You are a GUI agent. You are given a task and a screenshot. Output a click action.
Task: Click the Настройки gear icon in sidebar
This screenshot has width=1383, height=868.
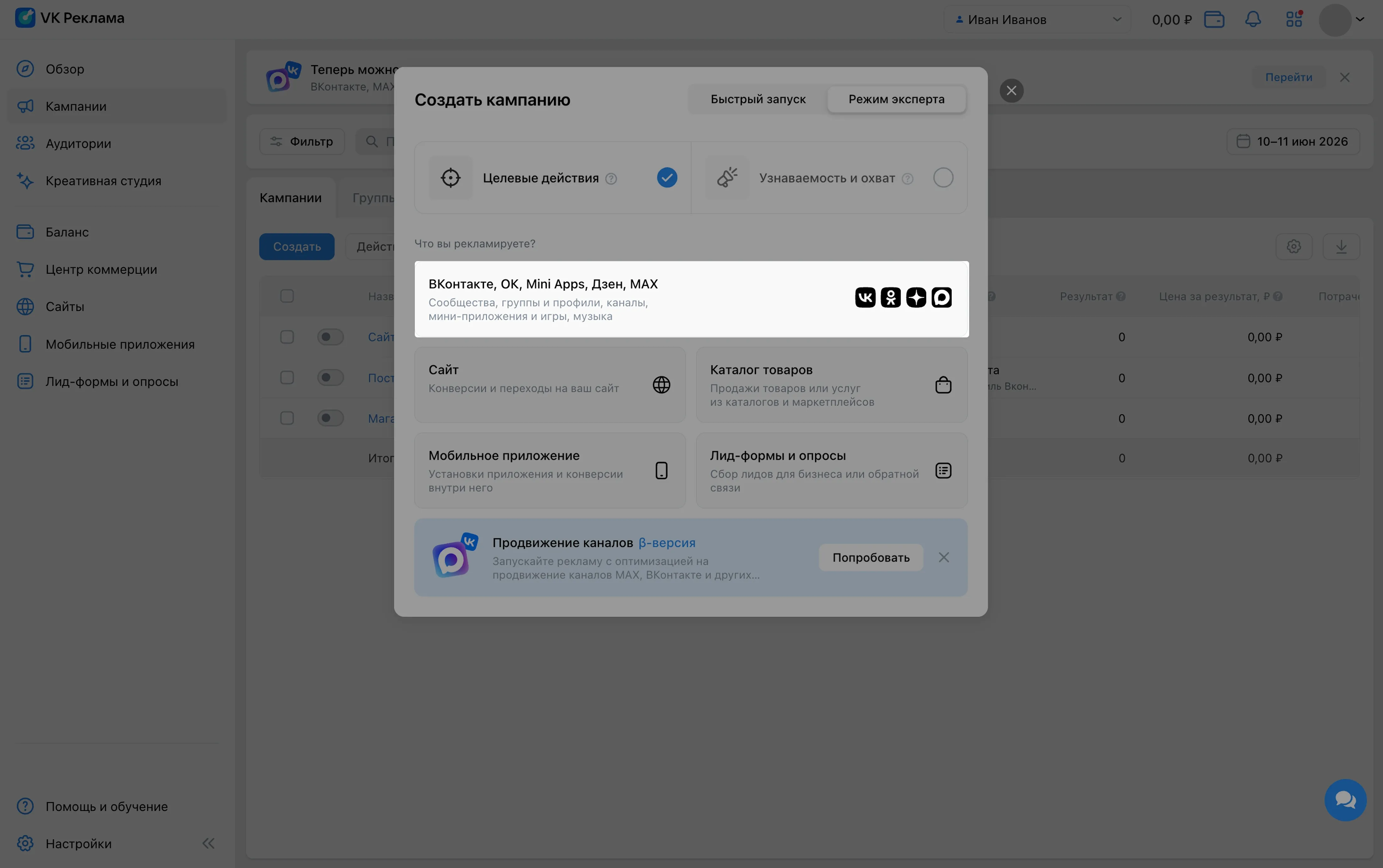25,843
